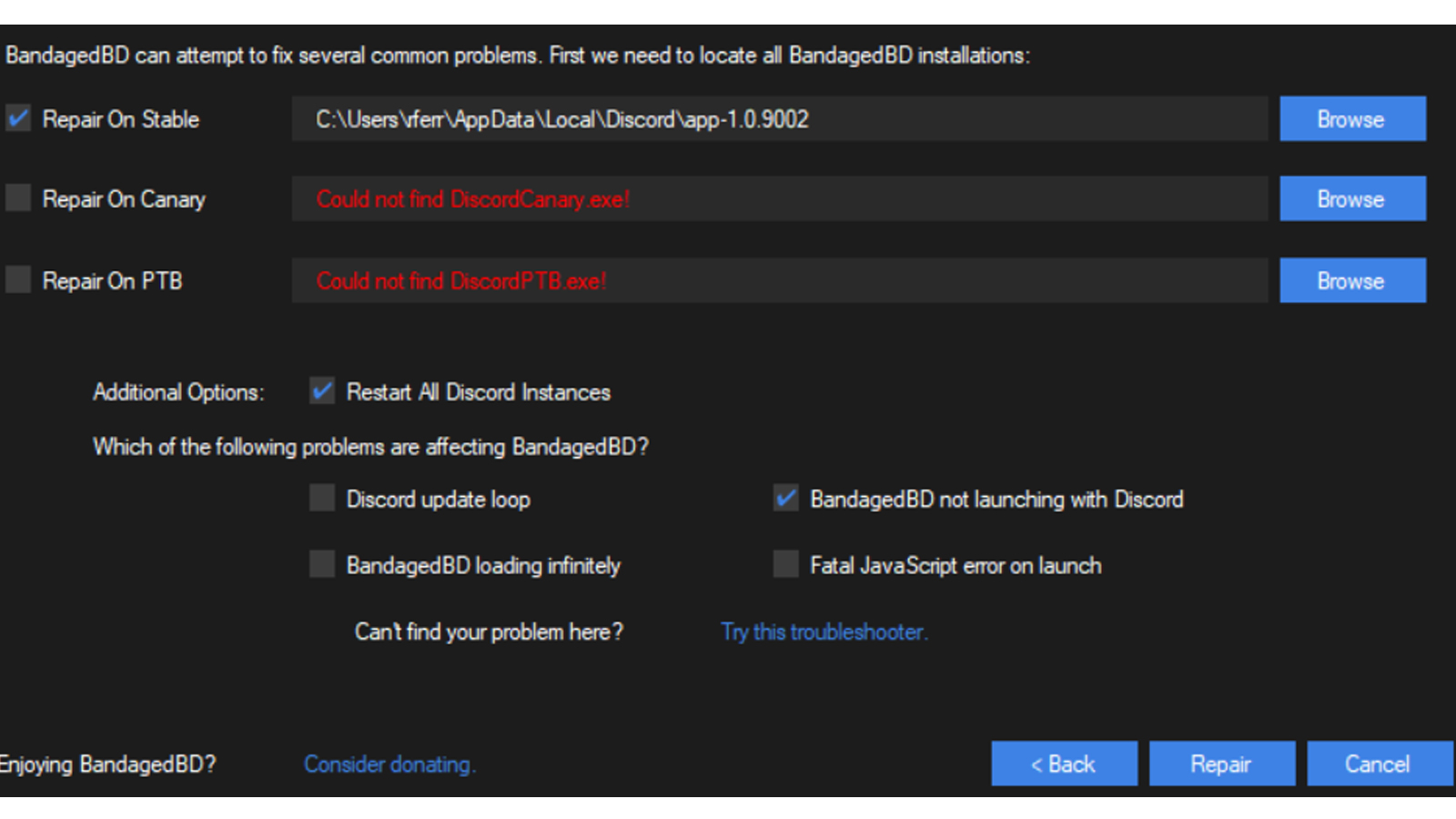
Task: Cancel the BandagedBD installer
Action: click(x=1380, y=763)
